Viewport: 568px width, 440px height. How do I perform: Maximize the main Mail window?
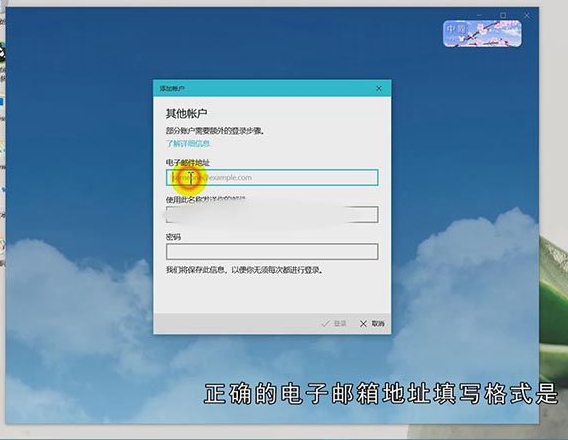tap(503, 15)
